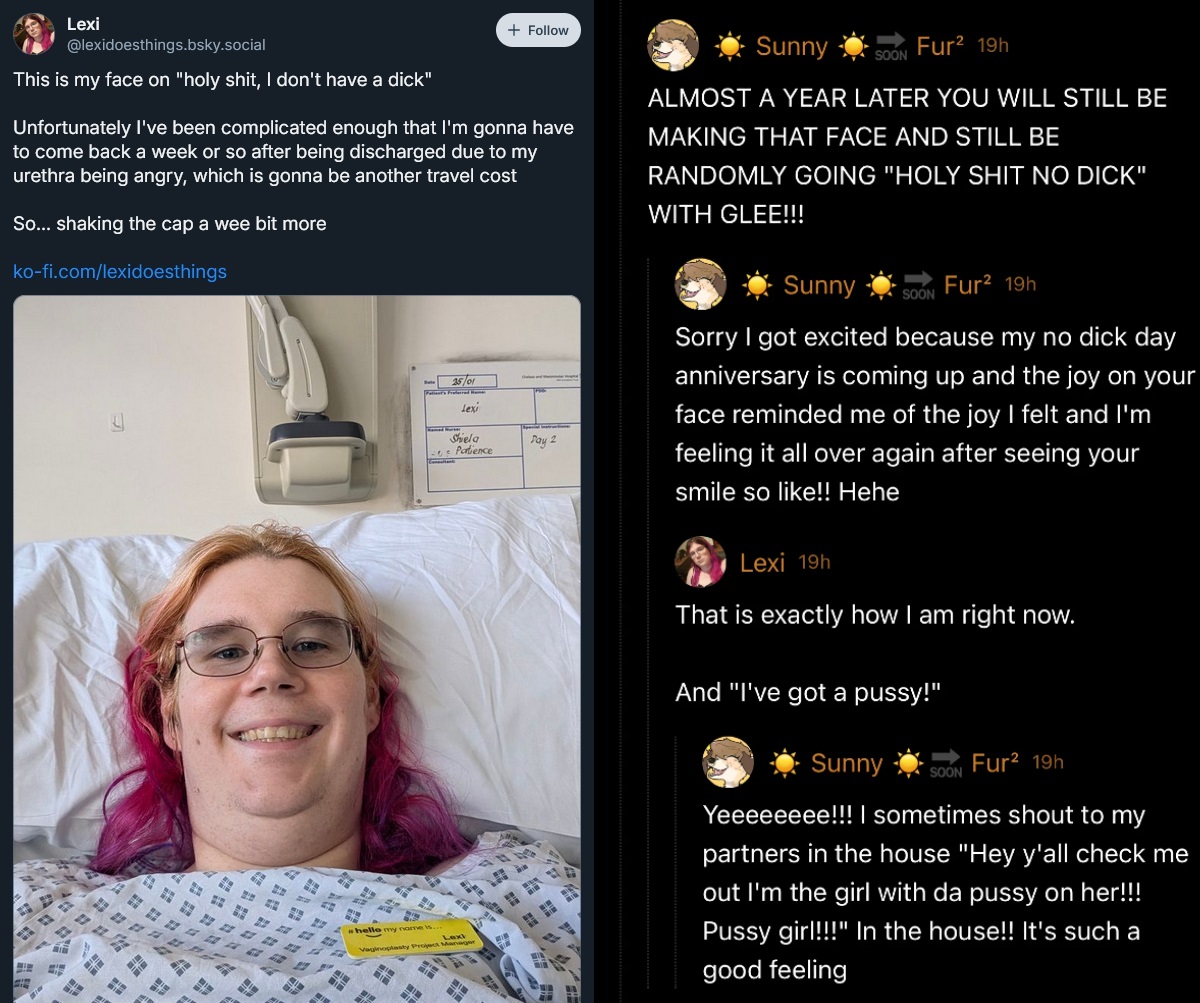This screenshot has width=1200, height=1003.
Task: Click the Sunny username on the top comment
Action: click(x=792, y=46)
